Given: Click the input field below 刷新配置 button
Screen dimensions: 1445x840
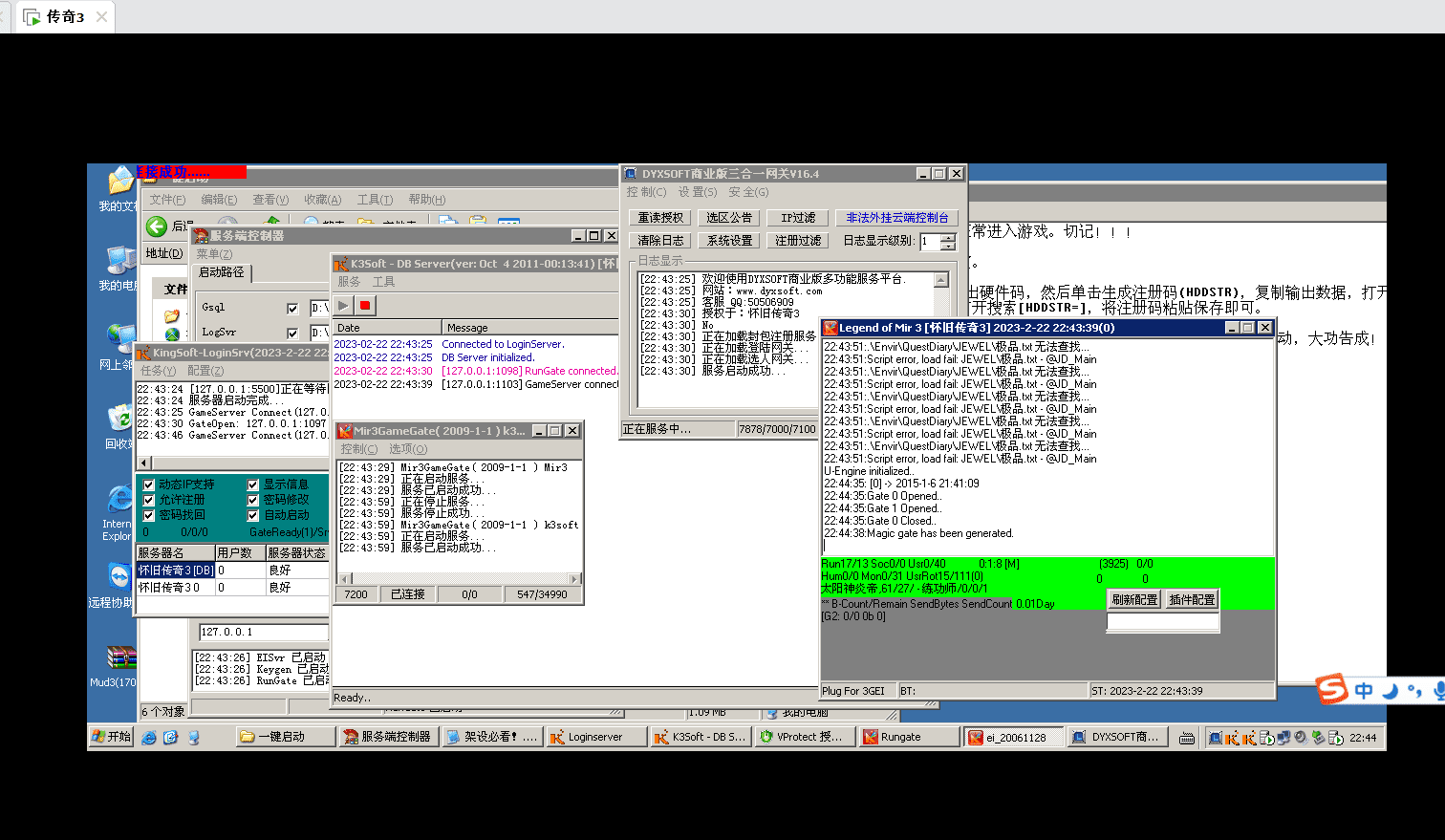Looking at the screenshot, I should 1163,621.
